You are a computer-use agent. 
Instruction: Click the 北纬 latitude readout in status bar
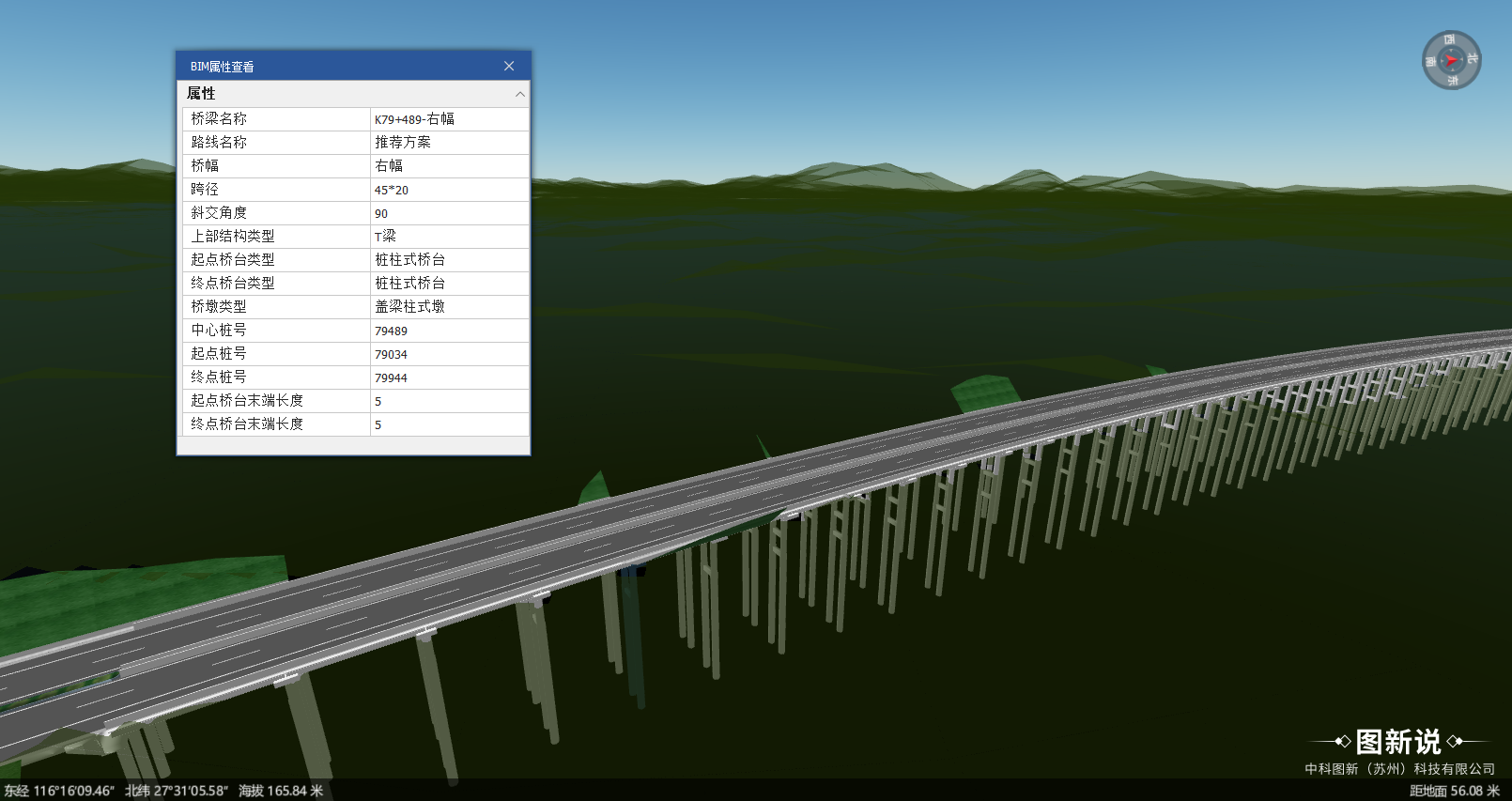coord(177,791)
